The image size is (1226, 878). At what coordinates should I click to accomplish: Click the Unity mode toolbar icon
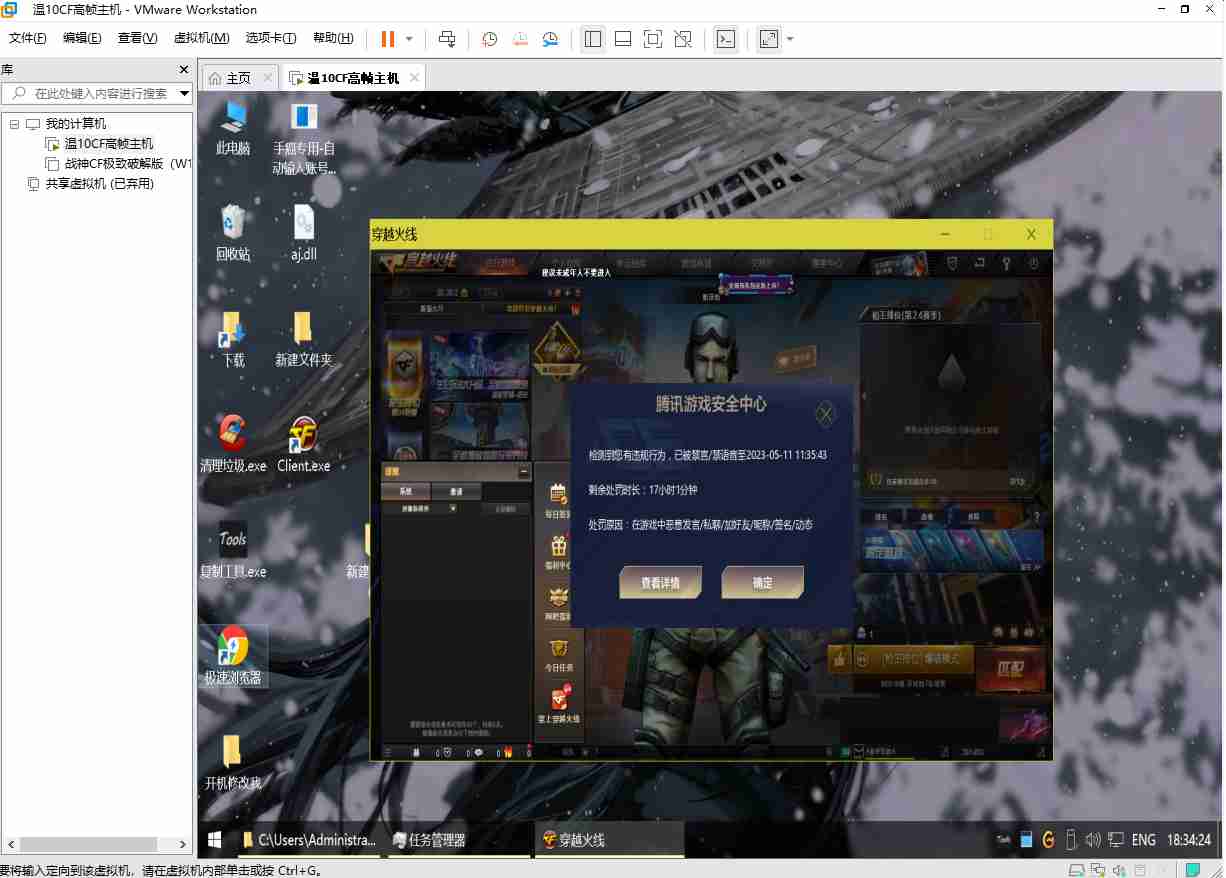click(683, 39)
